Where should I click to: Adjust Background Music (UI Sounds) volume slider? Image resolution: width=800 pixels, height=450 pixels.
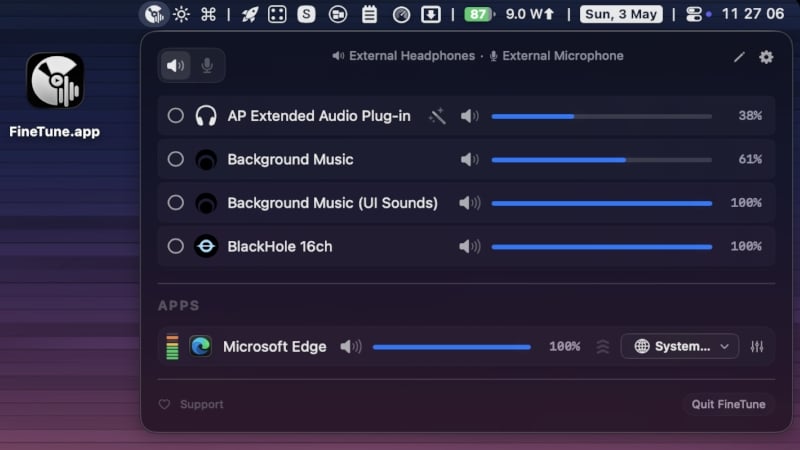602,203
